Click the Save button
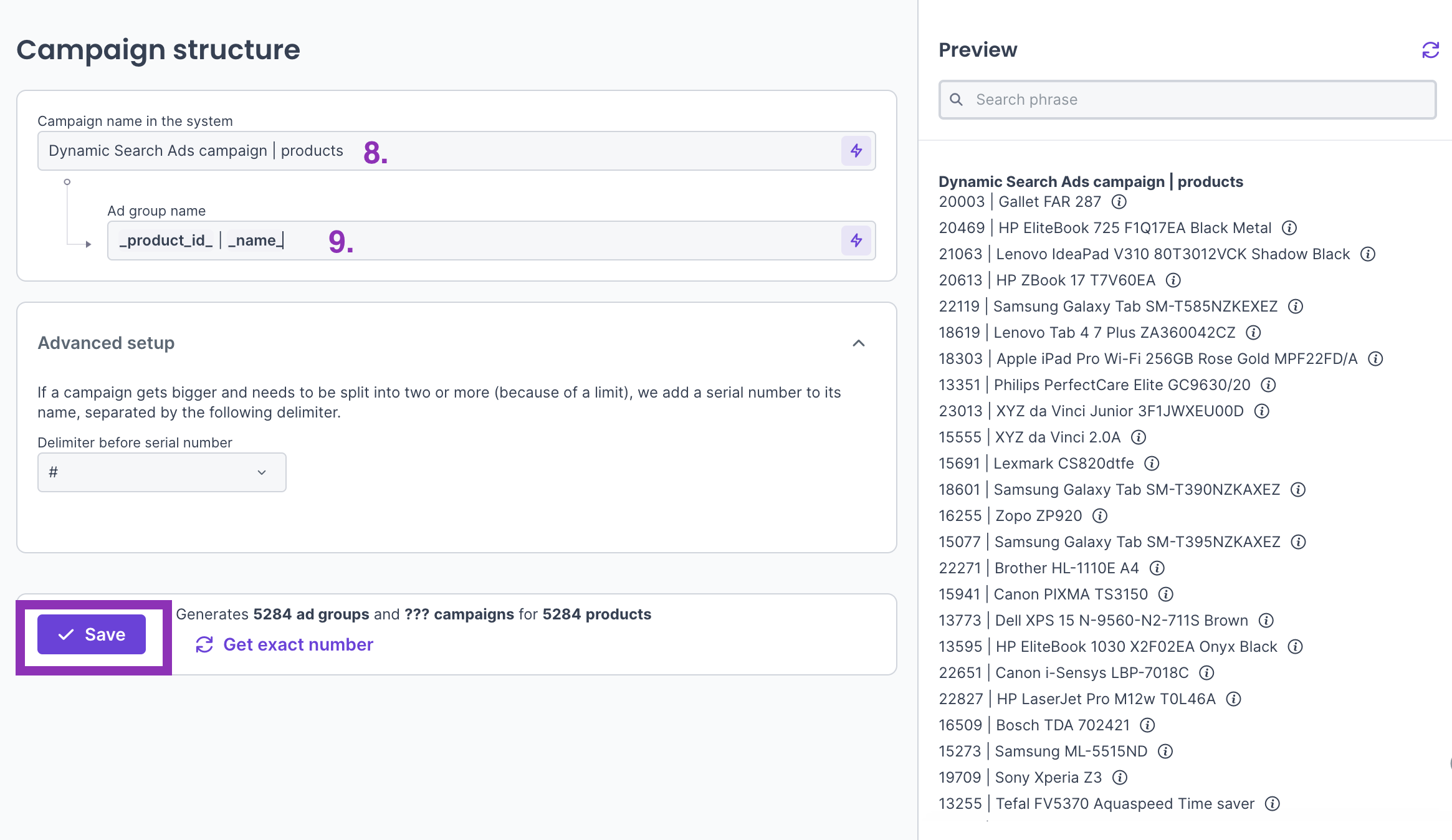Screen dimensions: 1452x840 point(92,634)
